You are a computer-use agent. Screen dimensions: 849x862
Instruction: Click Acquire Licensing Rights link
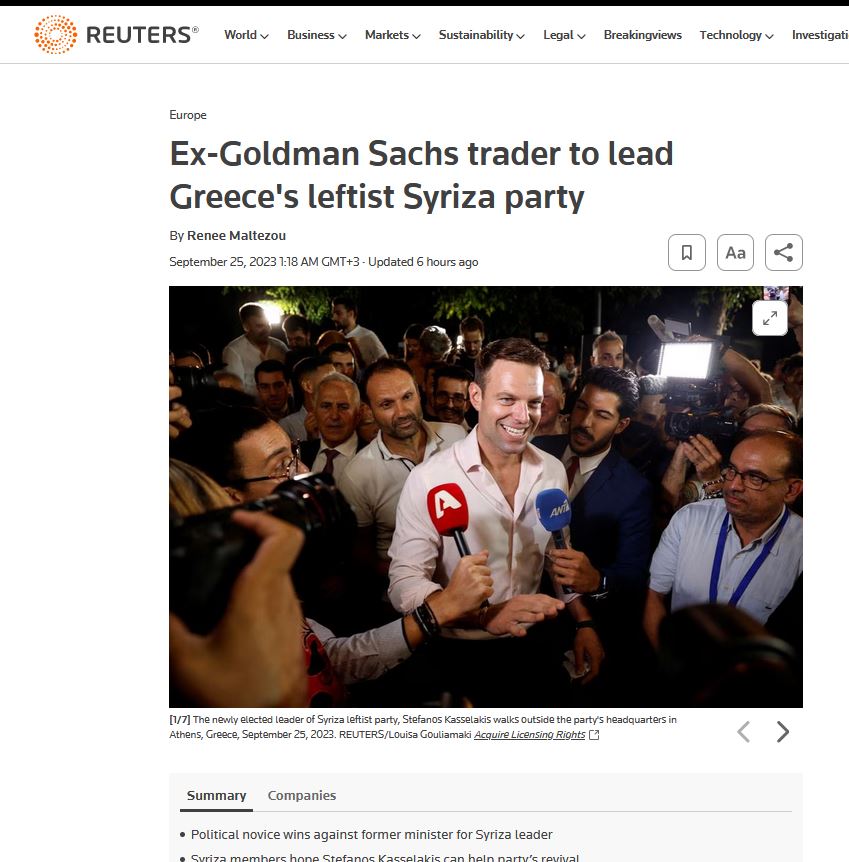pos(530,735)
